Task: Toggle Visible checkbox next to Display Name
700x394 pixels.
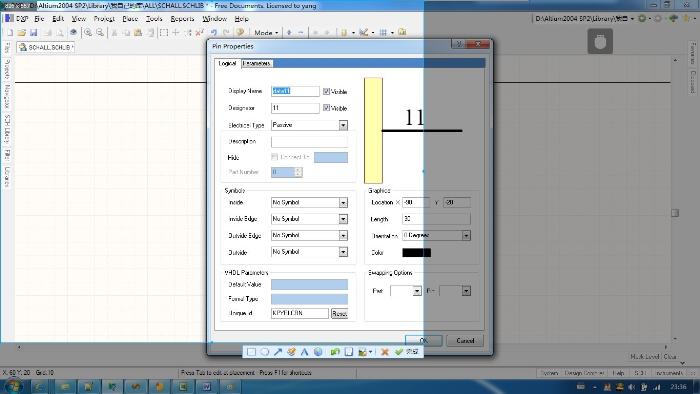Action: tap(326, 91)
